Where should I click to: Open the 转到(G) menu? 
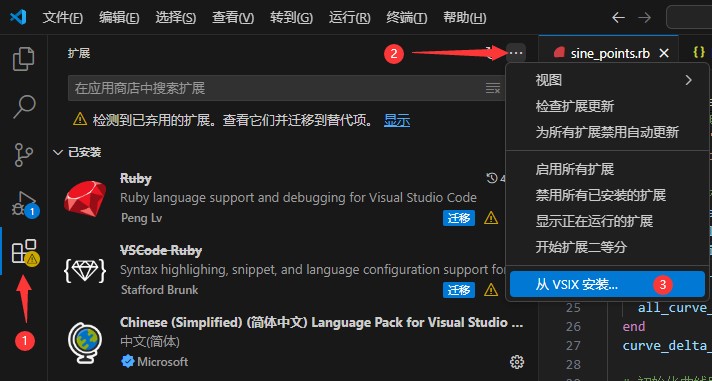coord(291,18)
